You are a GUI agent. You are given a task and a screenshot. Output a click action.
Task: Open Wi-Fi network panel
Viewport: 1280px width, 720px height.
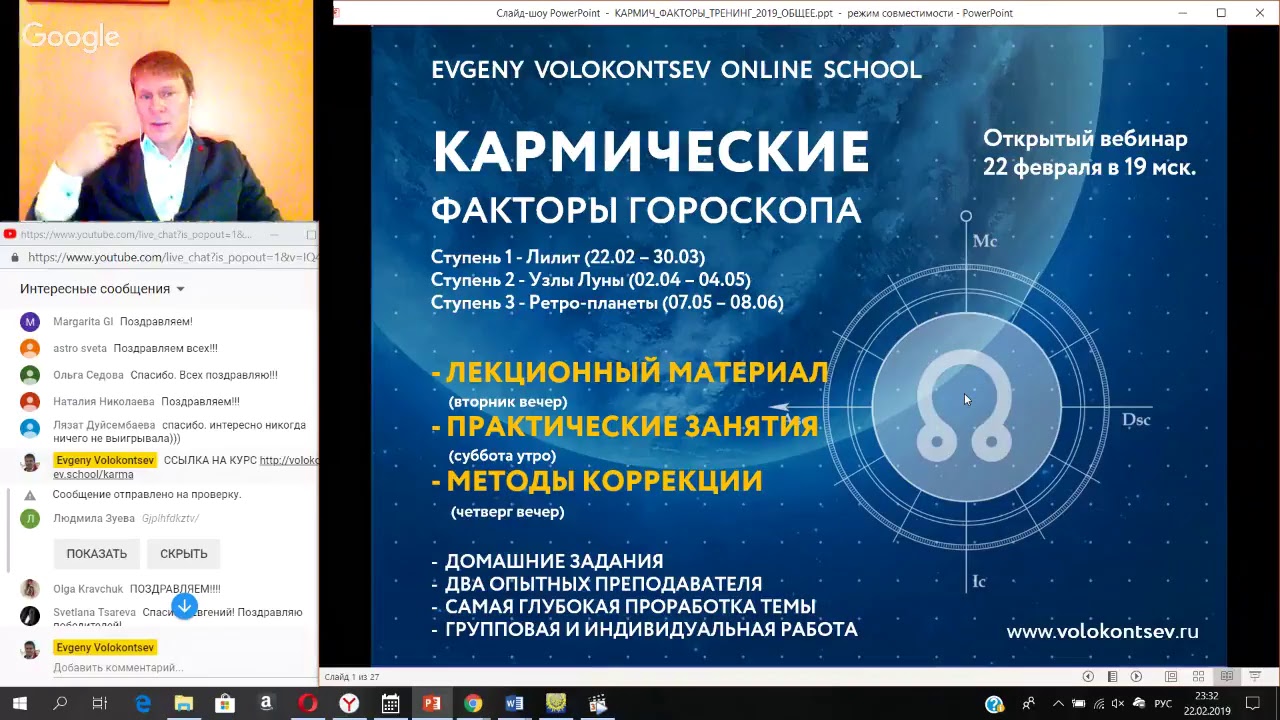(x=1097, y=704)
